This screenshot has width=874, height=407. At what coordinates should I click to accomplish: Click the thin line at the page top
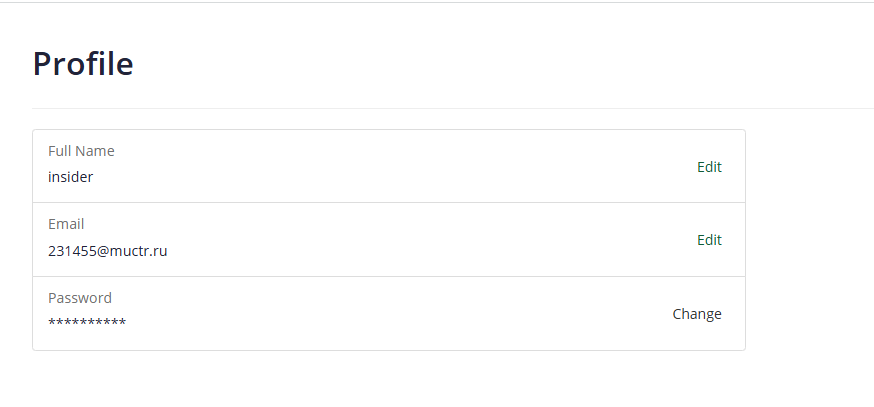(437, 3)
